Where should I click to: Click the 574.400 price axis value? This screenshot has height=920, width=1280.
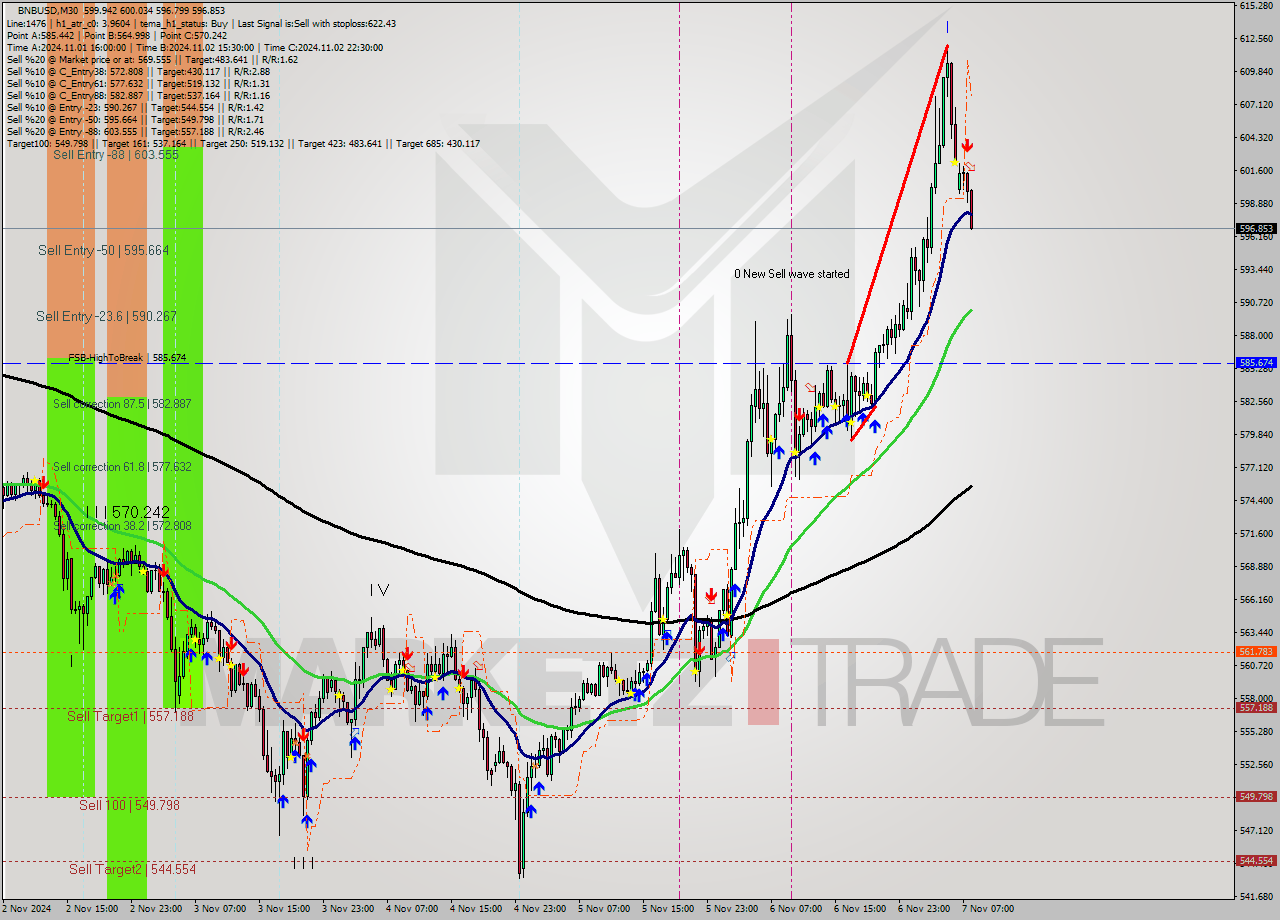pos(1256,500)
